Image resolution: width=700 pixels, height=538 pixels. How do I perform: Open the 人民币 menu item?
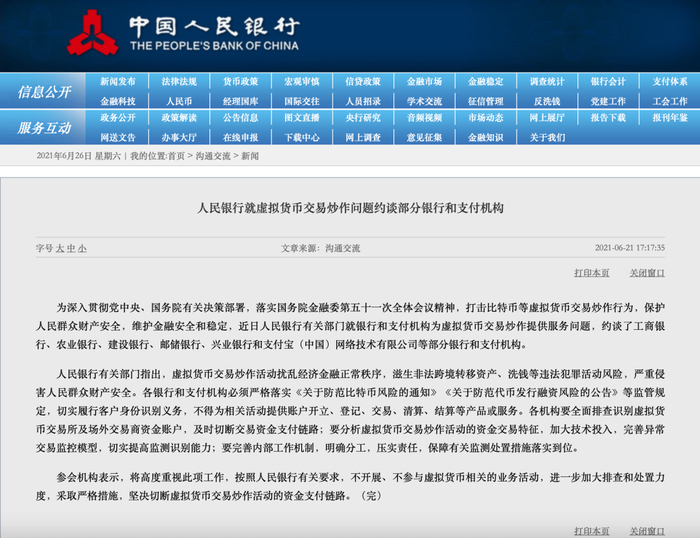pyautogui.click(x=179, y=101)
